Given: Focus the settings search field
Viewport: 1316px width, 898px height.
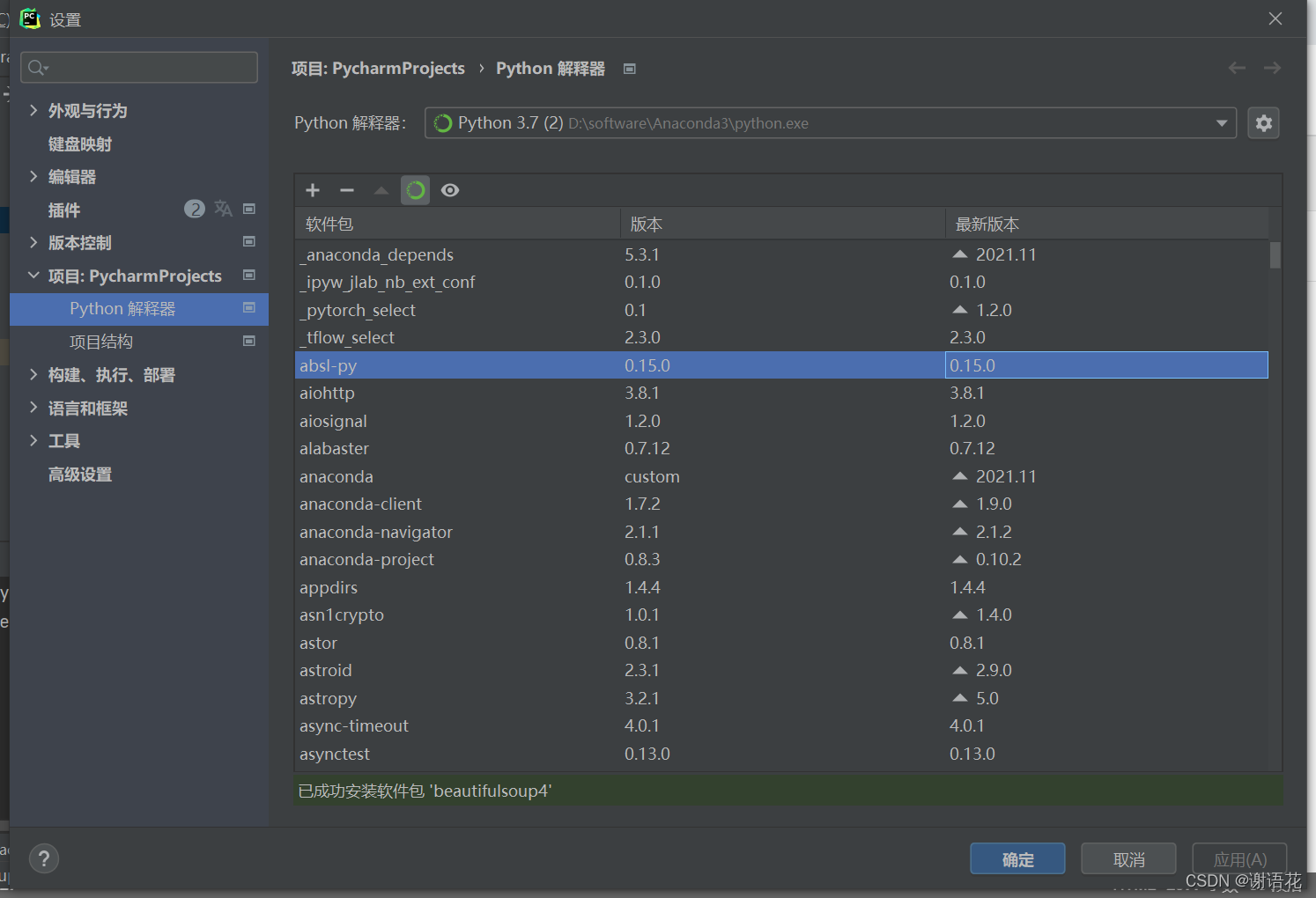Looking at the screenshot, I should tap(139, 67).
